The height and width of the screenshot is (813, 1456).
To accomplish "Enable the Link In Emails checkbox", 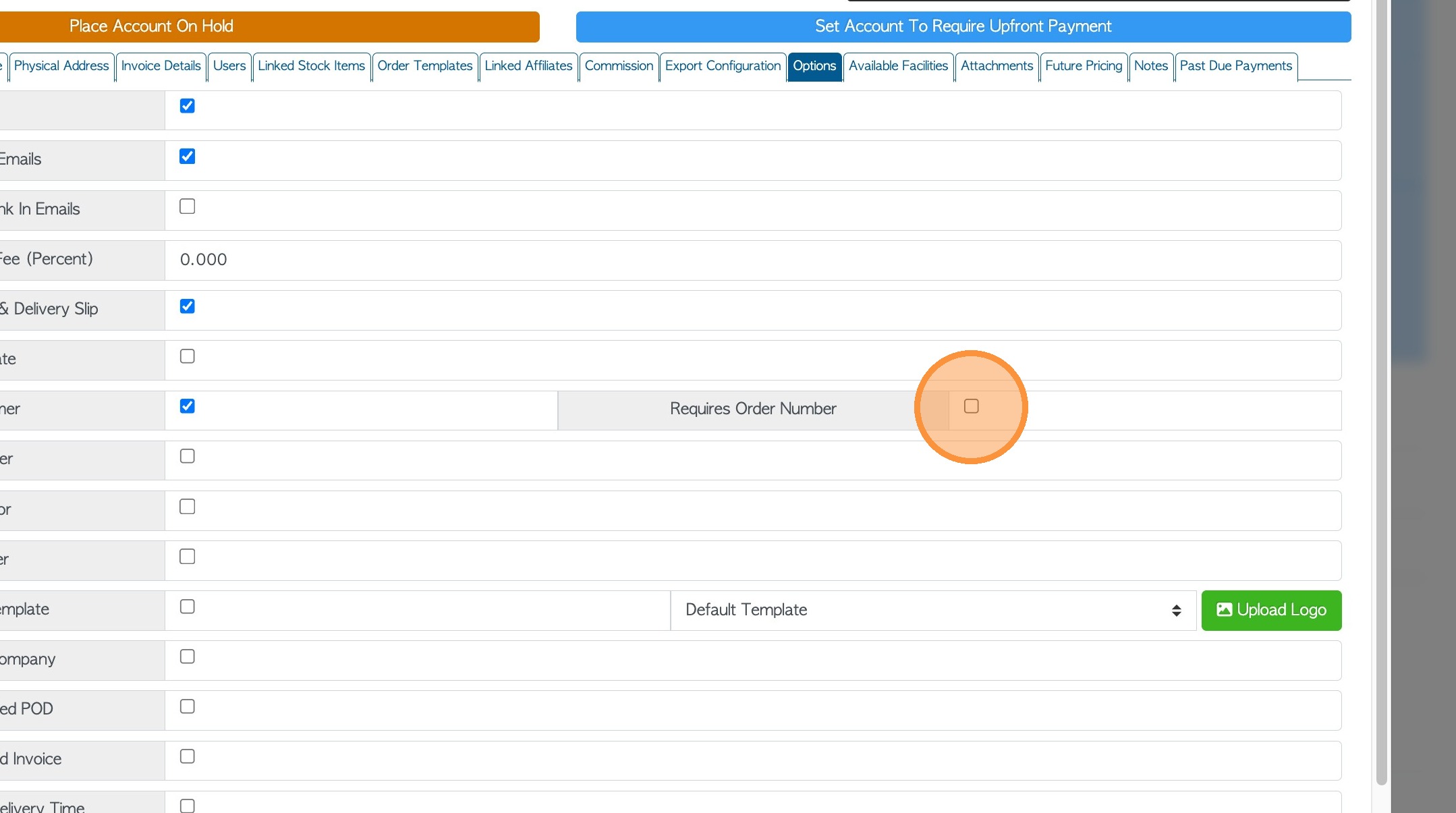I will (188, 206).
